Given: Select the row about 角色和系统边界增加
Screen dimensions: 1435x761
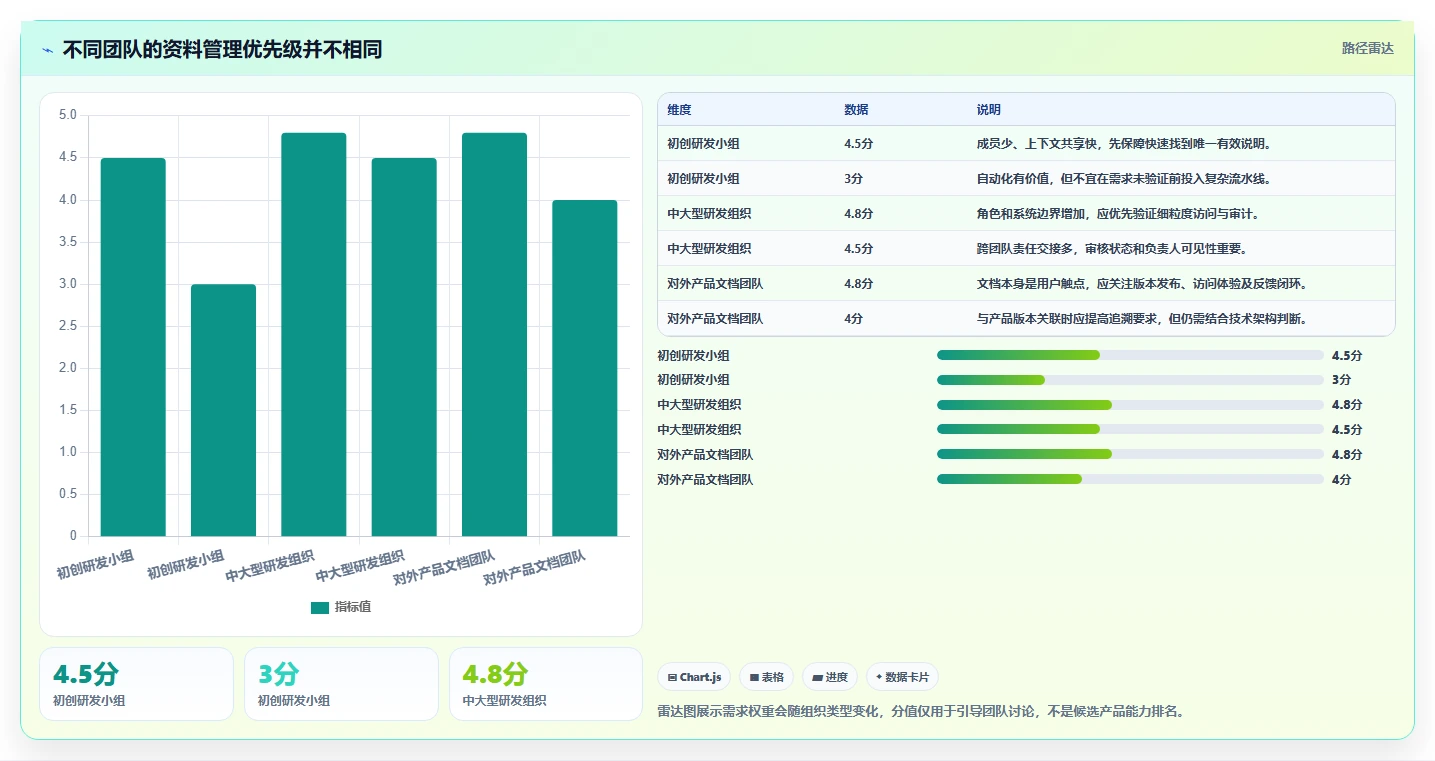Looking at the screenshot, I should (x=1026, y=213).
